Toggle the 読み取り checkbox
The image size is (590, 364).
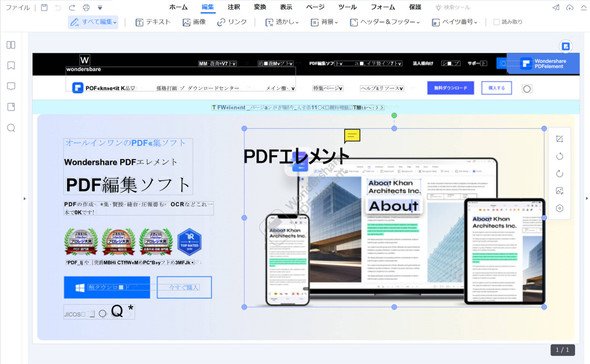tap(496, 22)
